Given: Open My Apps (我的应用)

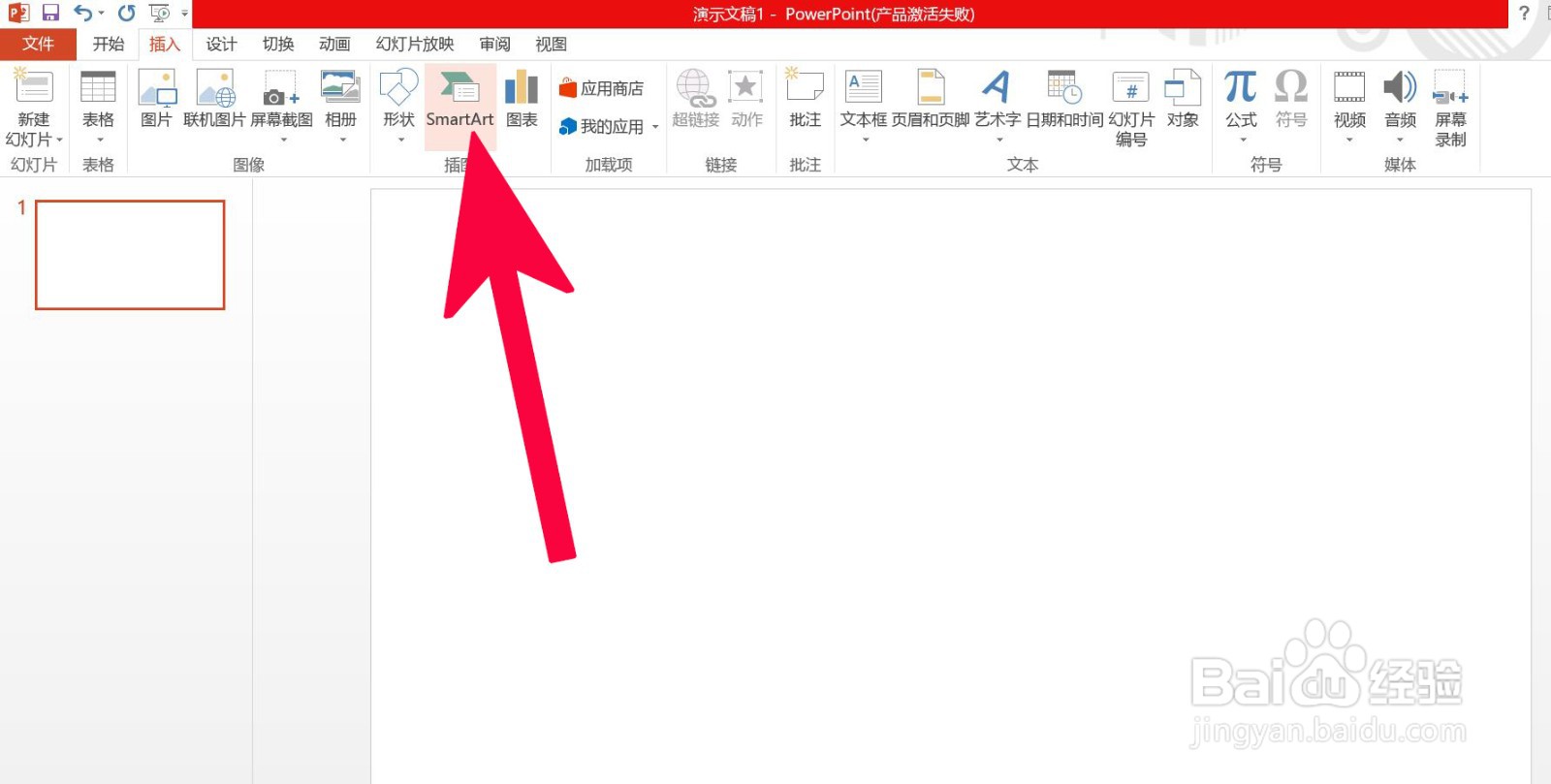Looking at the screenshot, I should [x=601, y=127].
